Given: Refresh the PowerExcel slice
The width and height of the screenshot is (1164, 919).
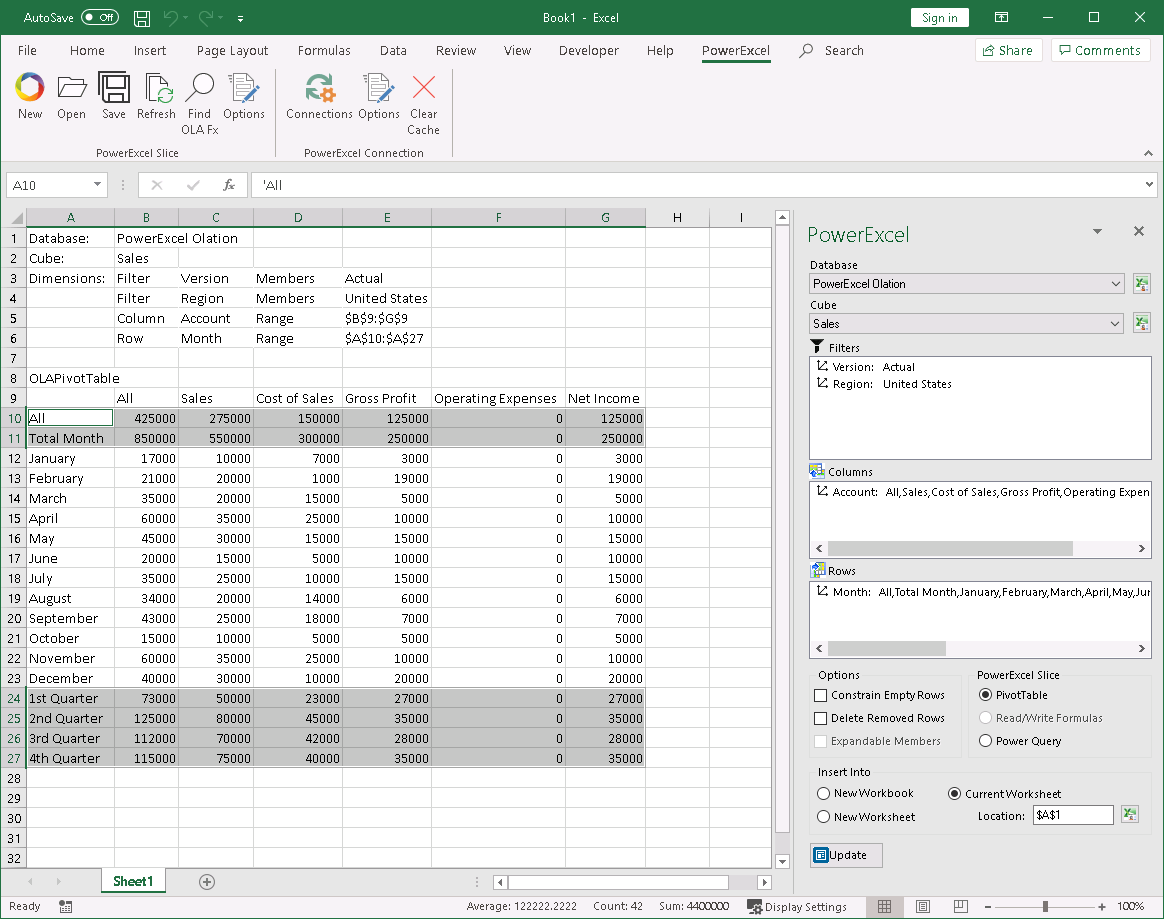Looking at the screenshot, I should 157,88.
